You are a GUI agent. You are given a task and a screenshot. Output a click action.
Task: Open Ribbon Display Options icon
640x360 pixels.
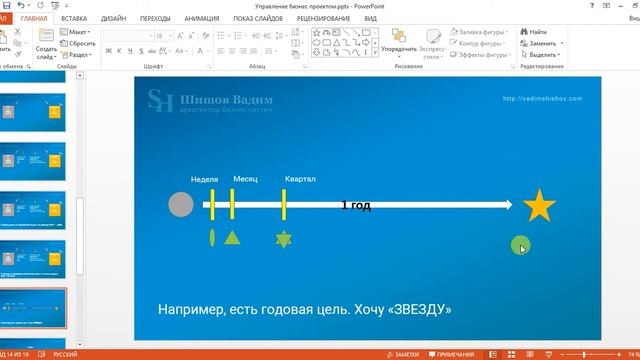tap(607, 6)
